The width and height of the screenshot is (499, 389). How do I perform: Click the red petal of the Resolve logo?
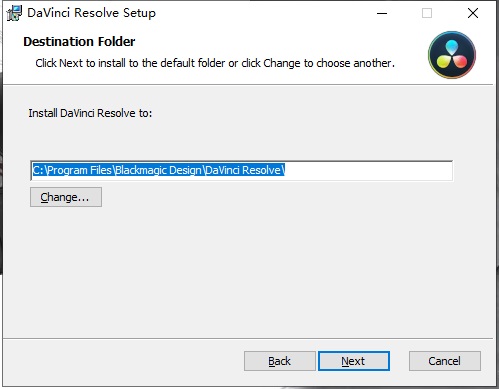[460, 61]
